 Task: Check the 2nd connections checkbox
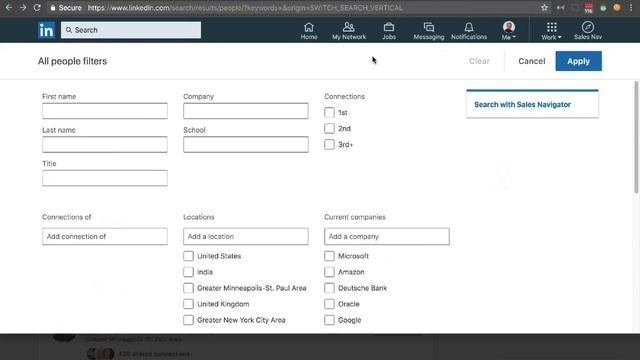click(329, 128)
